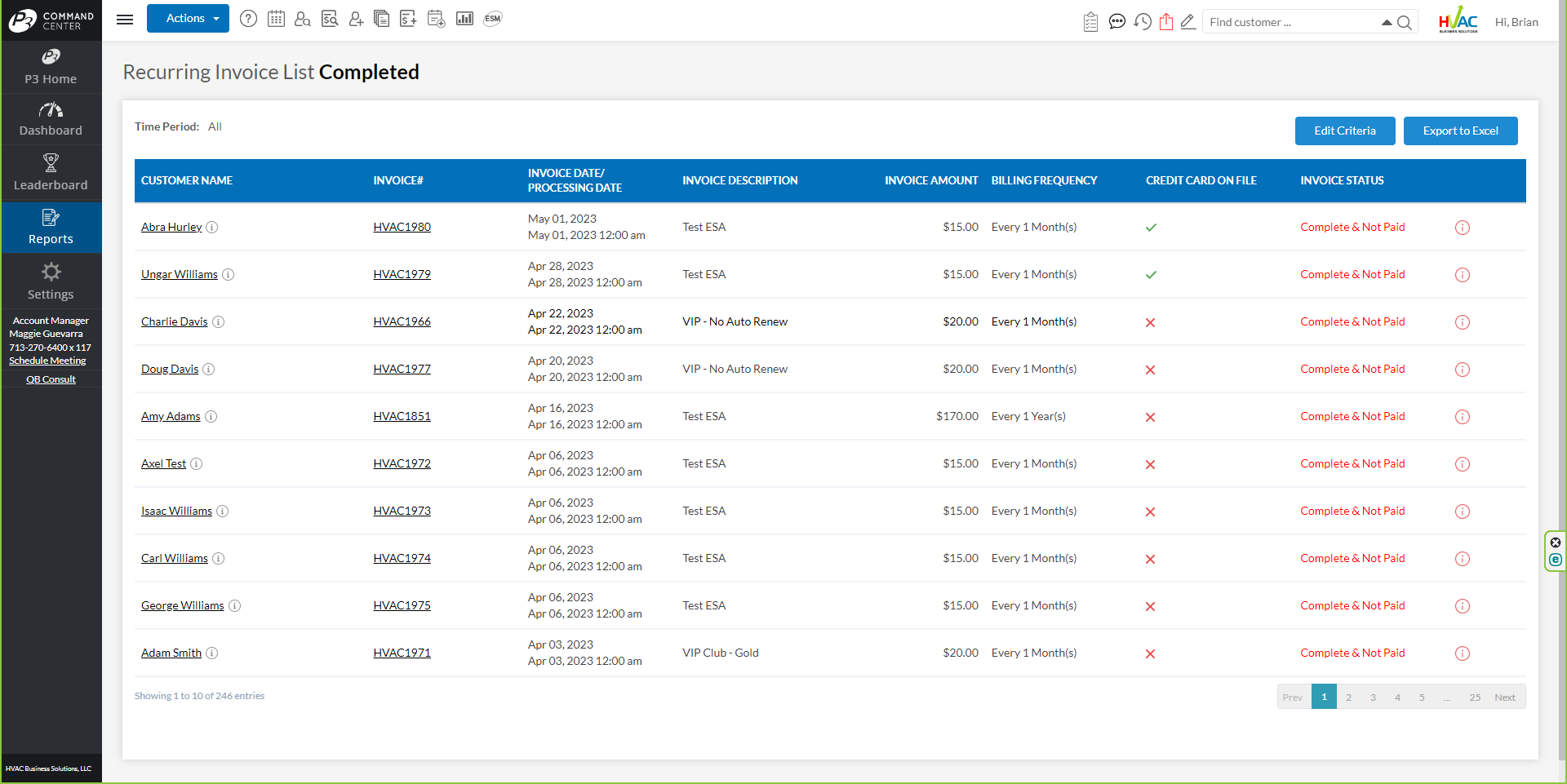Click the history clock icon

coord(1143,21)
